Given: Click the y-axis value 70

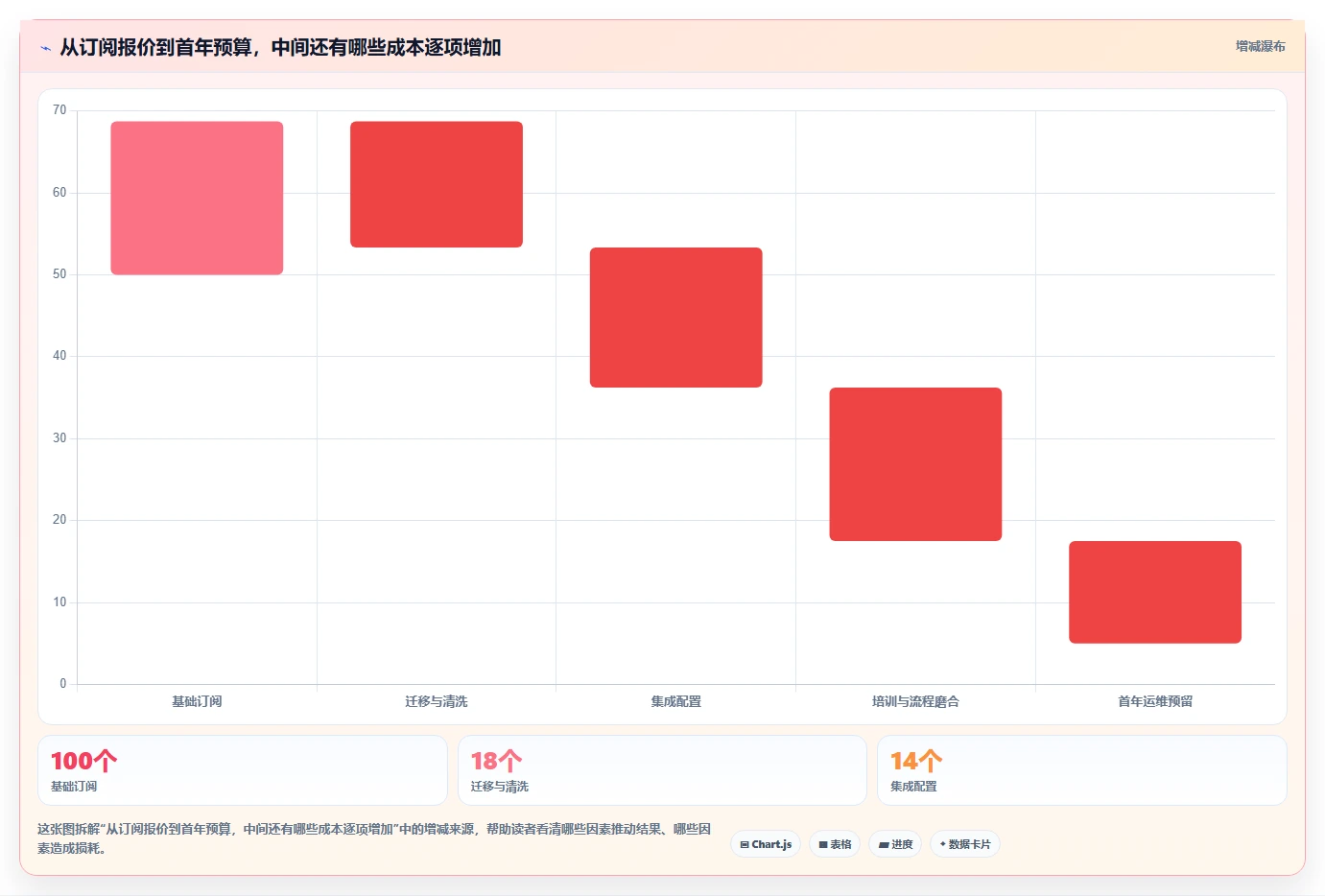Looking at the screenshot, I should click(x=59, y=110).
